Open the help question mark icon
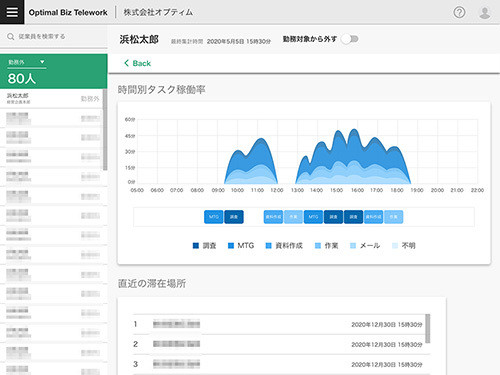 coord(459,13)
